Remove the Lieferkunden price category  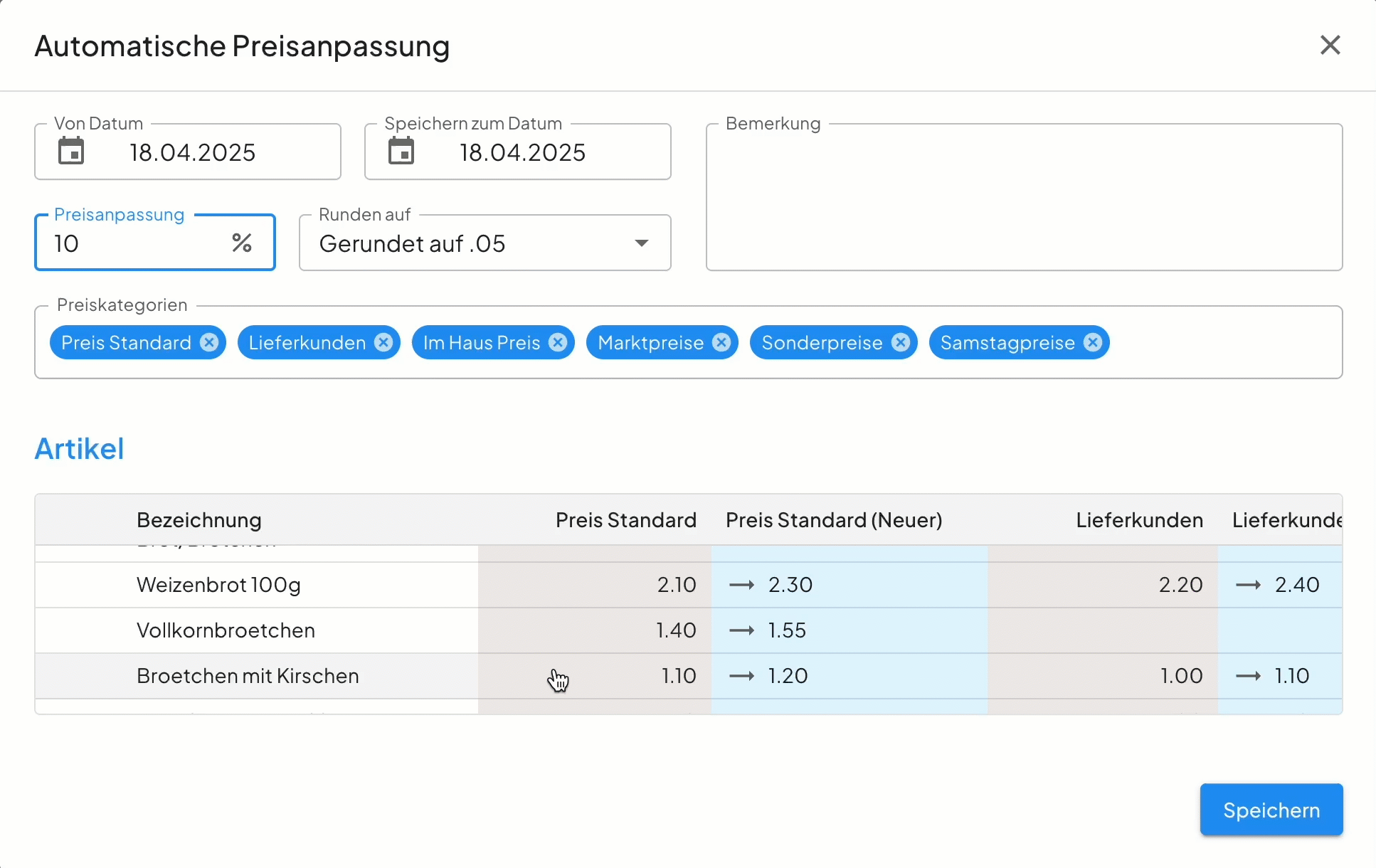click(383, 342)
